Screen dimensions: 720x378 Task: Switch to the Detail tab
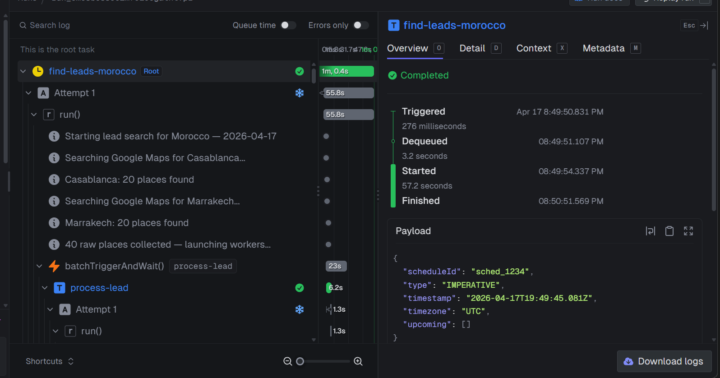click(x=480, y=48)
